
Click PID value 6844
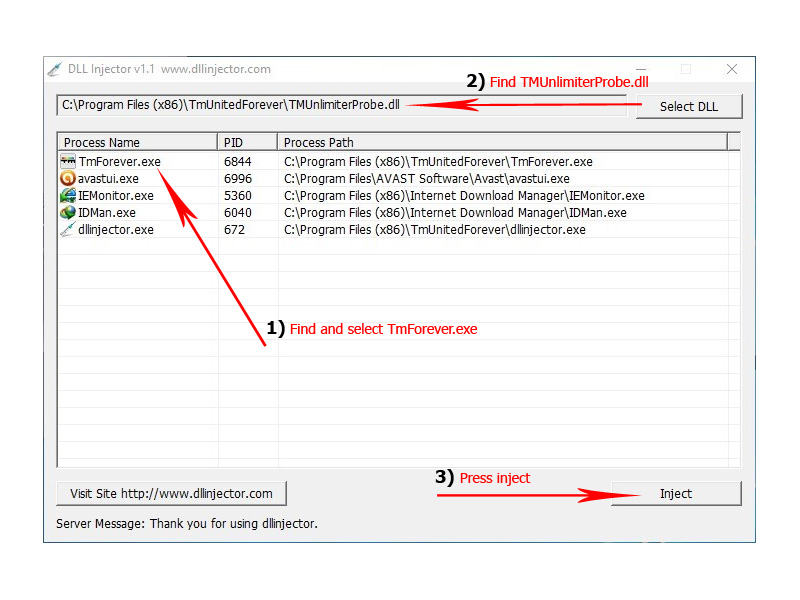(x=238, y=162)
